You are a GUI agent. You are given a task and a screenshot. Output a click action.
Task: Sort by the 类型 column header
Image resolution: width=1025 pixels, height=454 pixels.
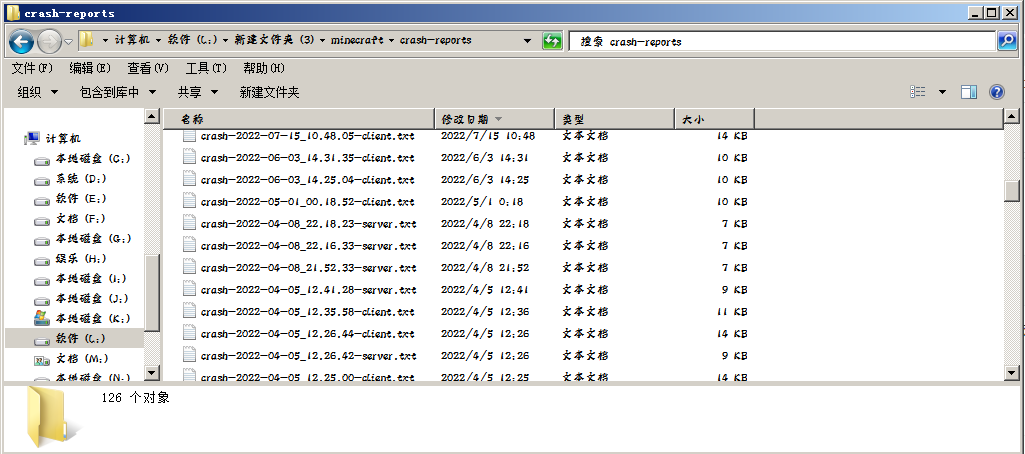click(614, 119)
